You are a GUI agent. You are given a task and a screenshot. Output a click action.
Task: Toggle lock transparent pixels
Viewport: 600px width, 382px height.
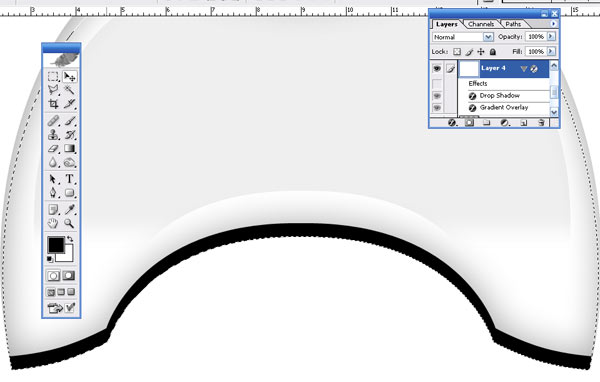click(457, 52)
